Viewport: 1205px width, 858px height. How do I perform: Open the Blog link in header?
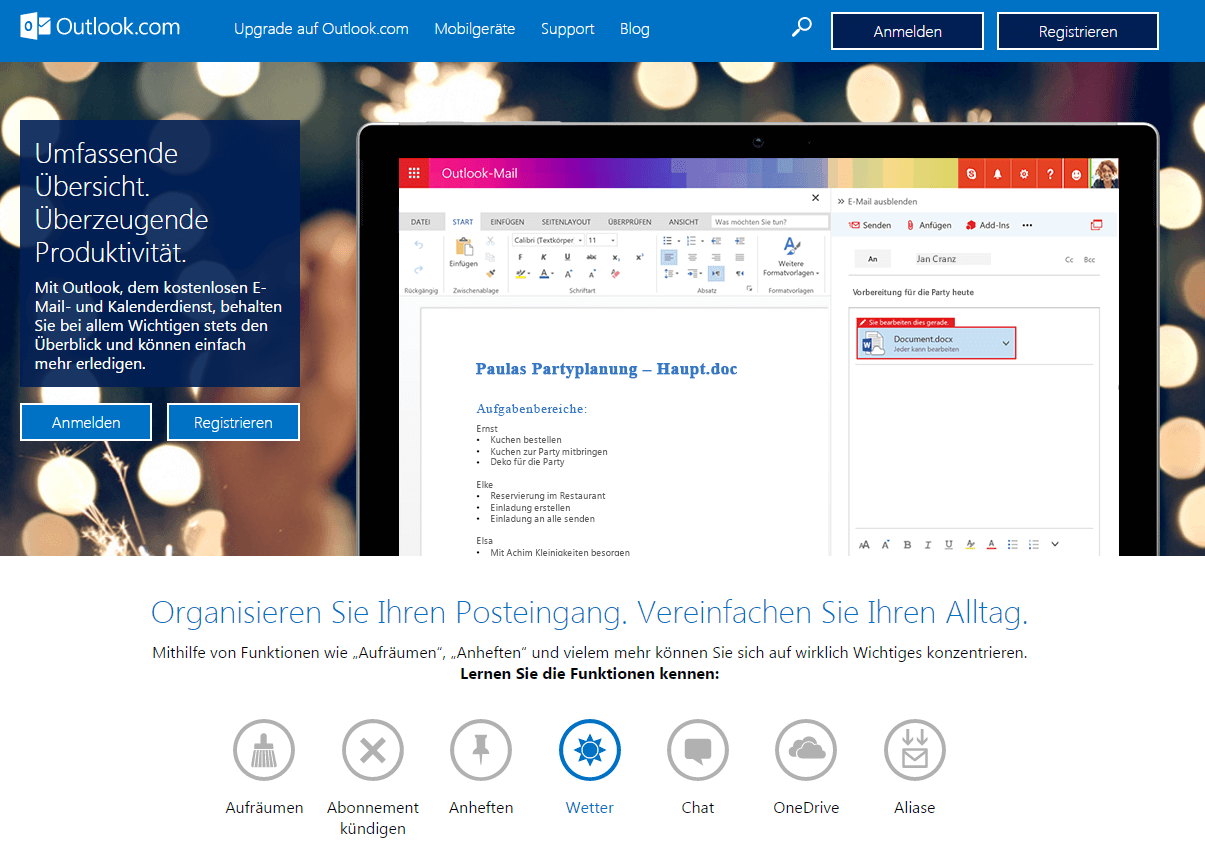tap(634, 29)
